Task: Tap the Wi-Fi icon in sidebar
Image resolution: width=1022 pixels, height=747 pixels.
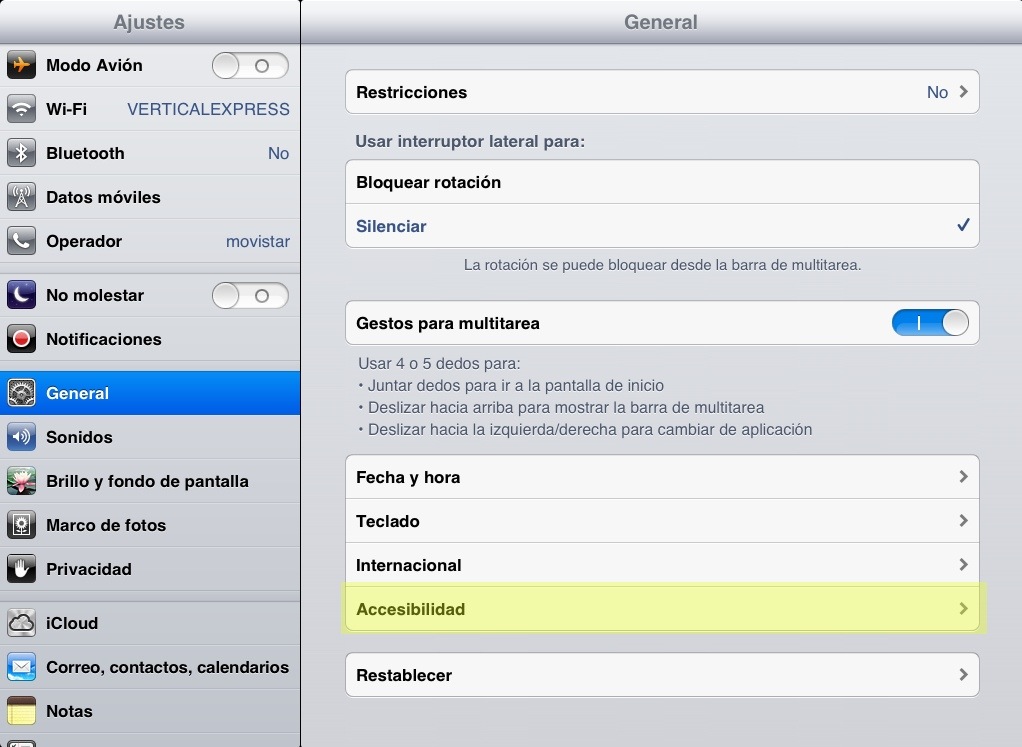Action: 22,109
